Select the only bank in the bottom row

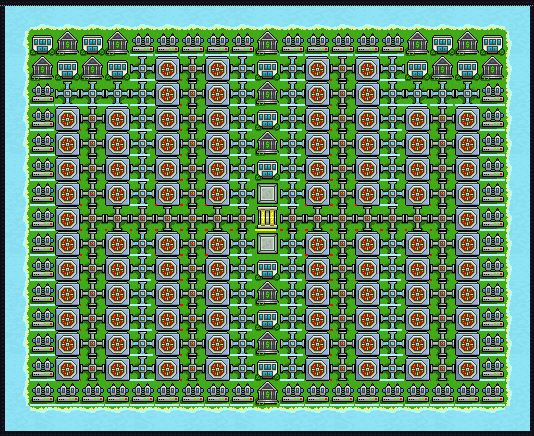point(267,393)
